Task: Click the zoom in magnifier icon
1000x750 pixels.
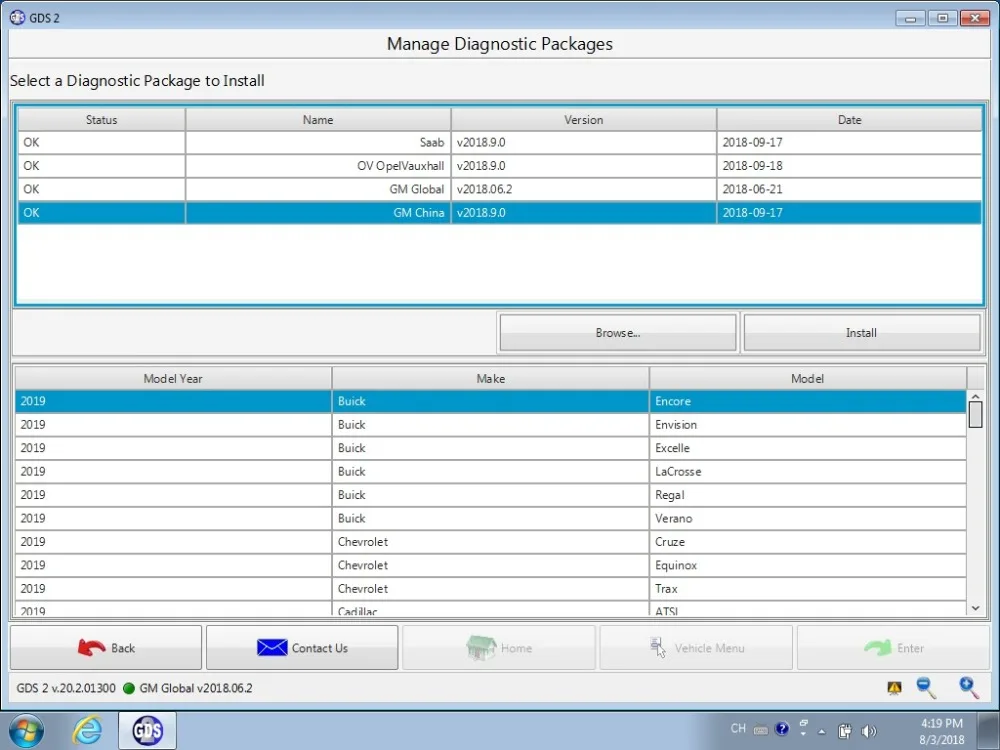Action: coord(968,688)
